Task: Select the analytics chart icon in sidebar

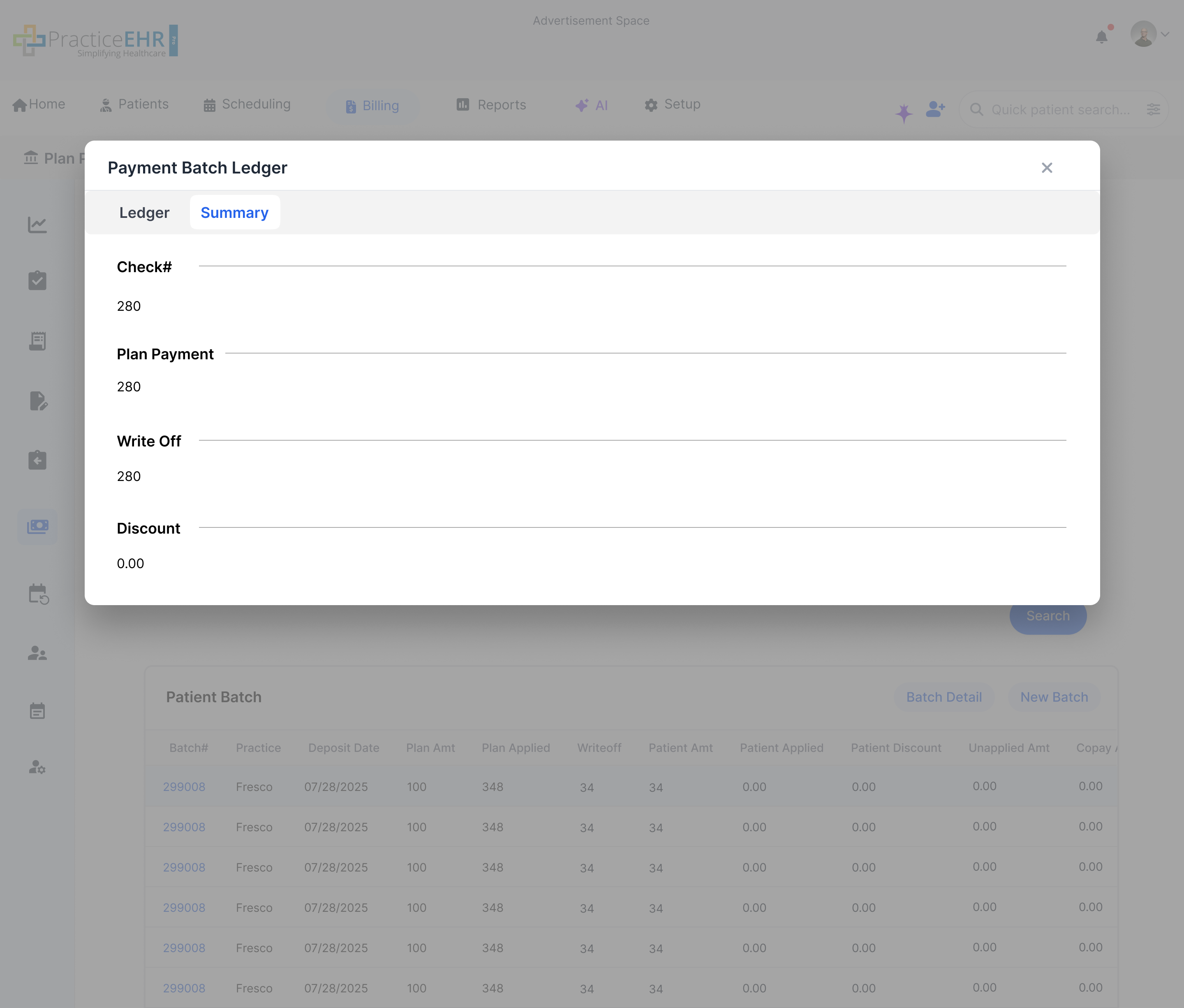Action: click(37, 224)
